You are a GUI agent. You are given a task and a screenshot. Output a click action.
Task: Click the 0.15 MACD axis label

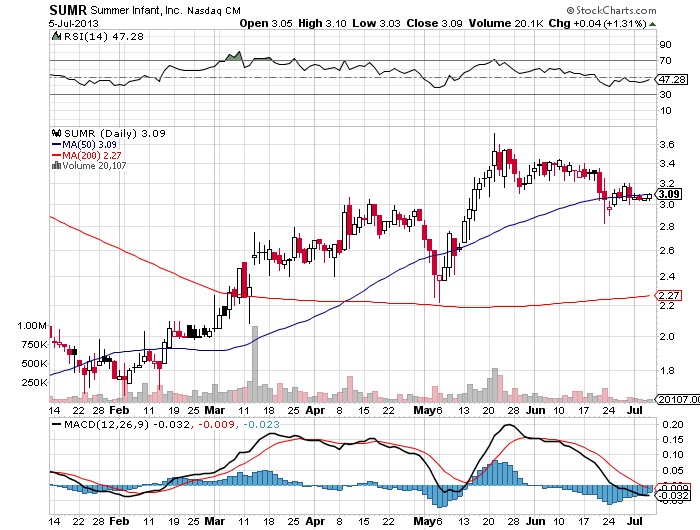[673, 439]
